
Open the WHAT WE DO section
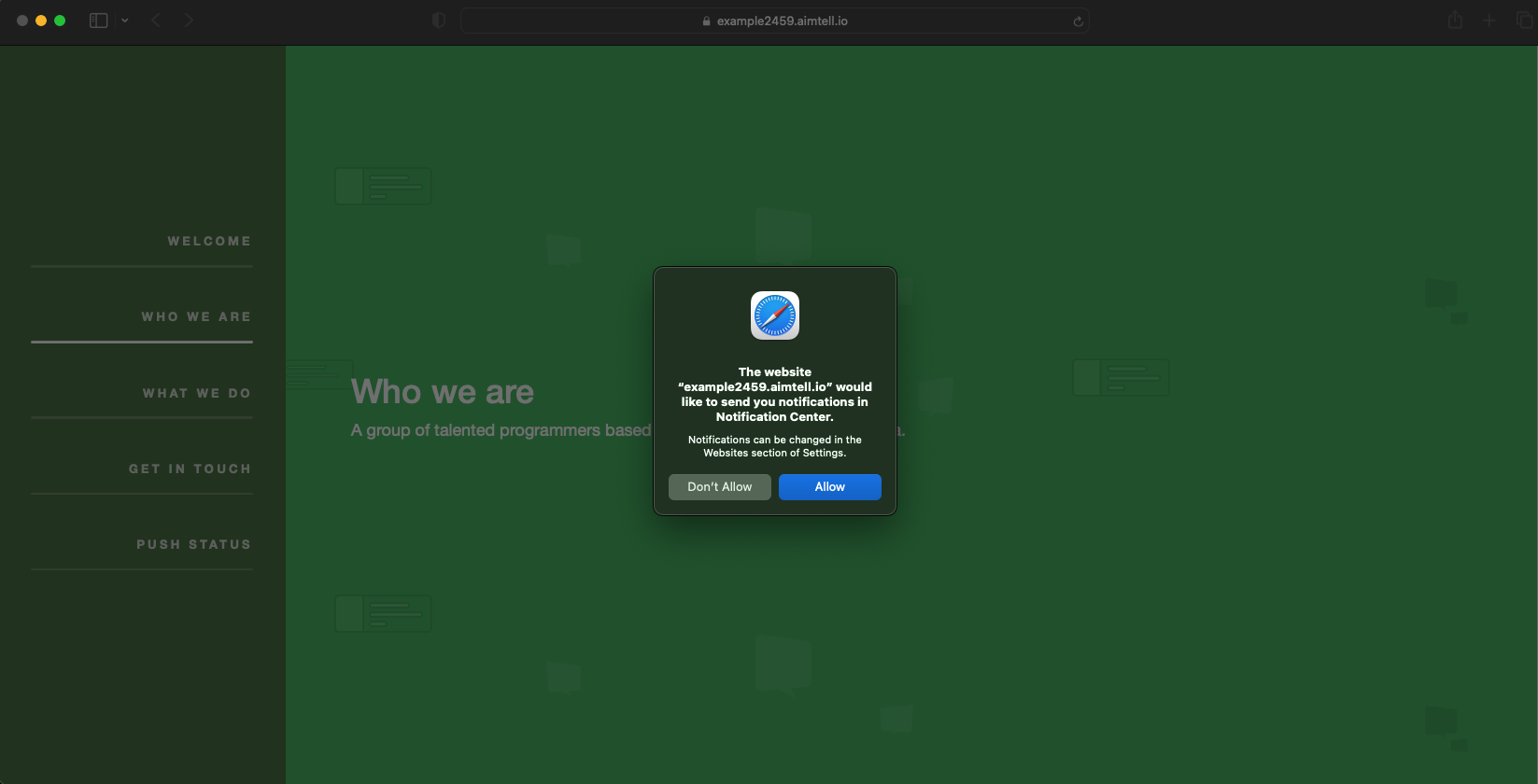(x=197, y=394)
